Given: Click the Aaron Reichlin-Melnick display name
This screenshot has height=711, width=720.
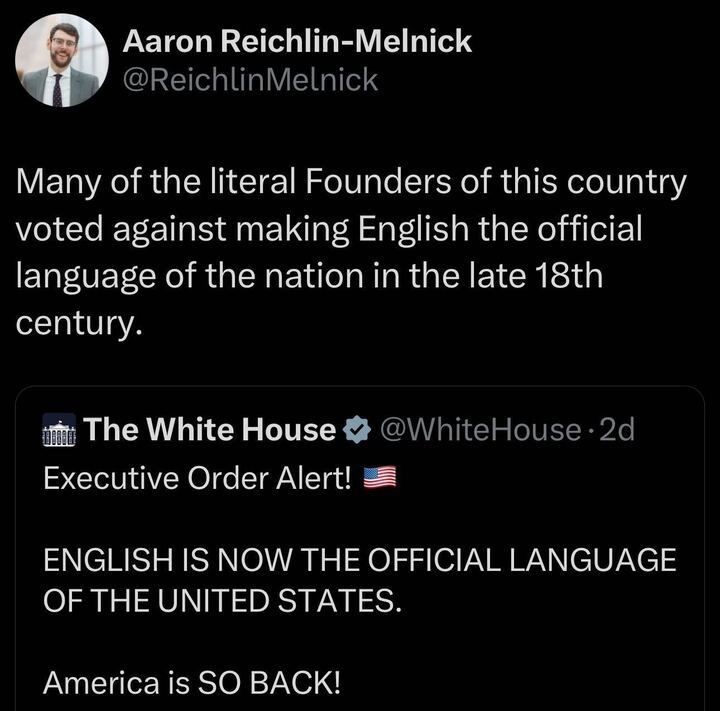Looking at the screenshot, I should click(296, 42).
